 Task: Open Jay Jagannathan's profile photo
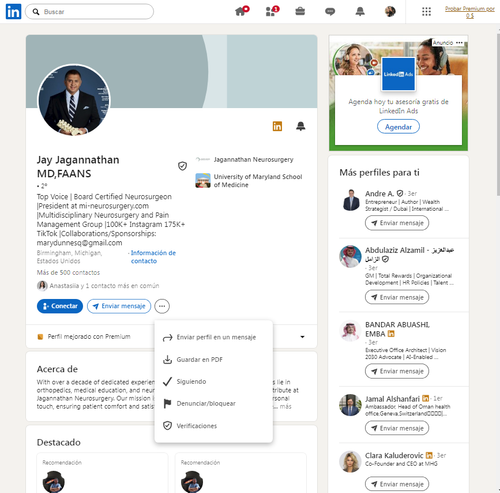tap(74, 100)
